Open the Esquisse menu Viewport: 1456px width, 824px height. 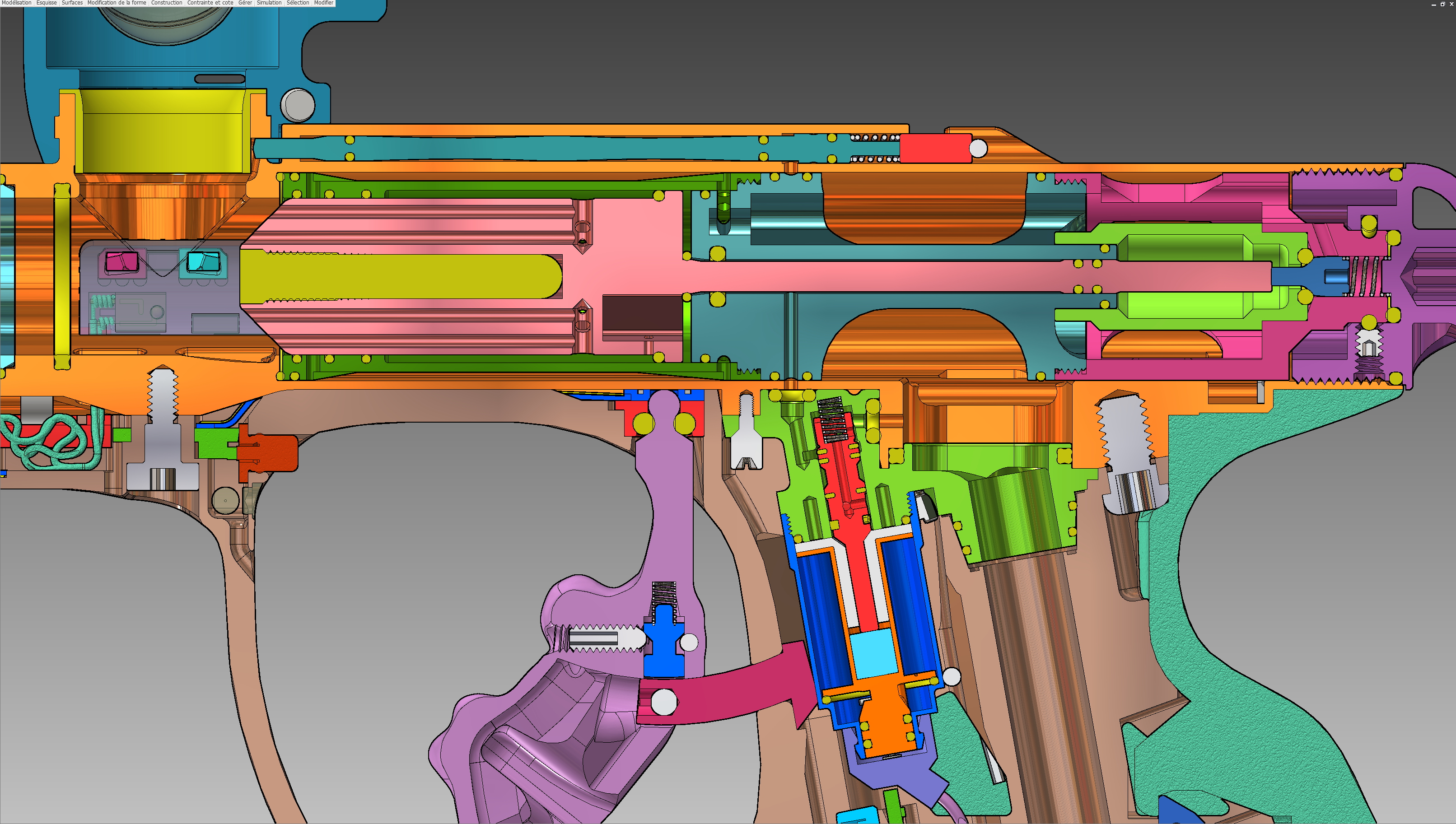pos(47,3)
